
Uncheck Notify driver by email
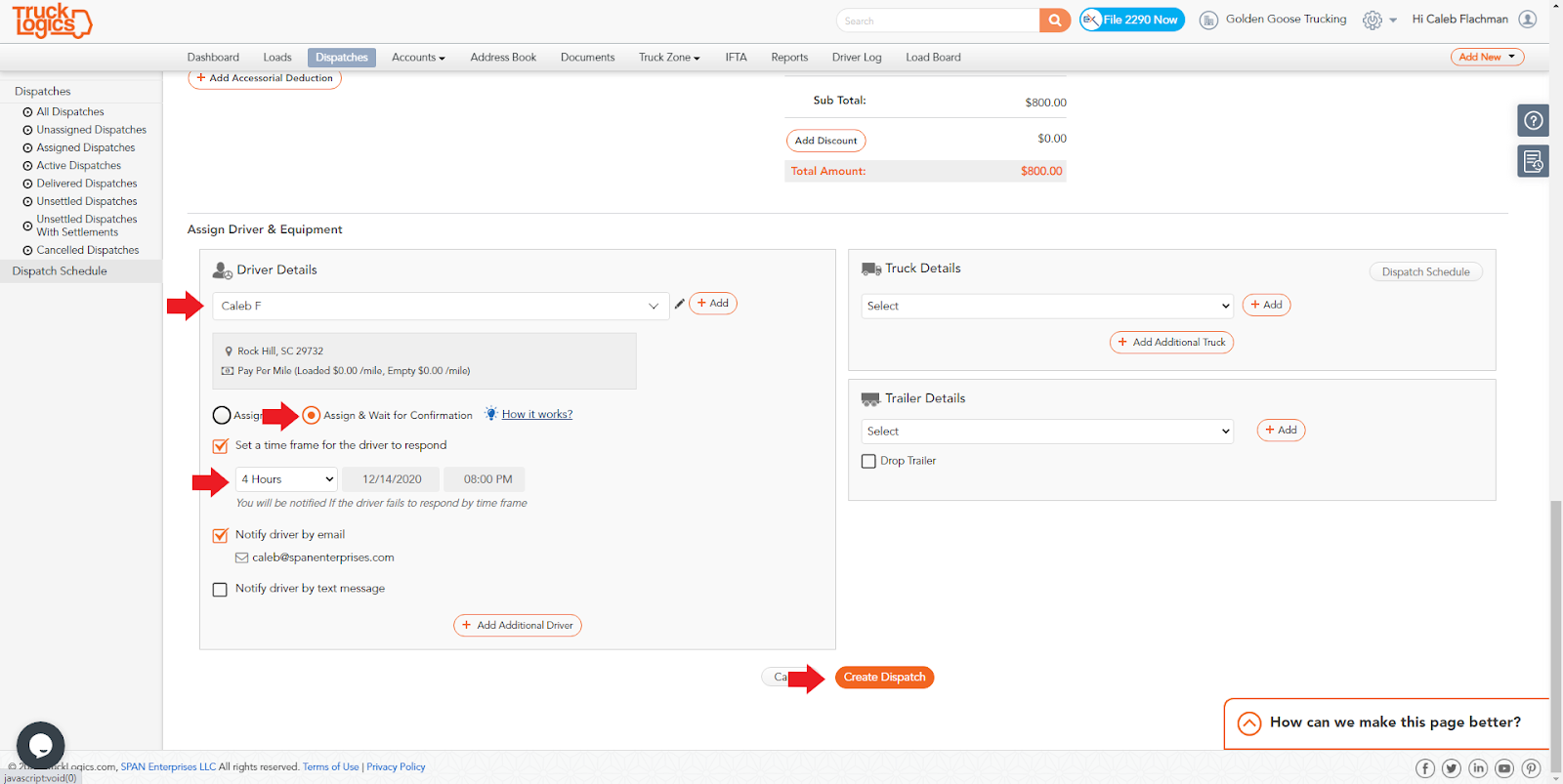click(x=220, y=536)
